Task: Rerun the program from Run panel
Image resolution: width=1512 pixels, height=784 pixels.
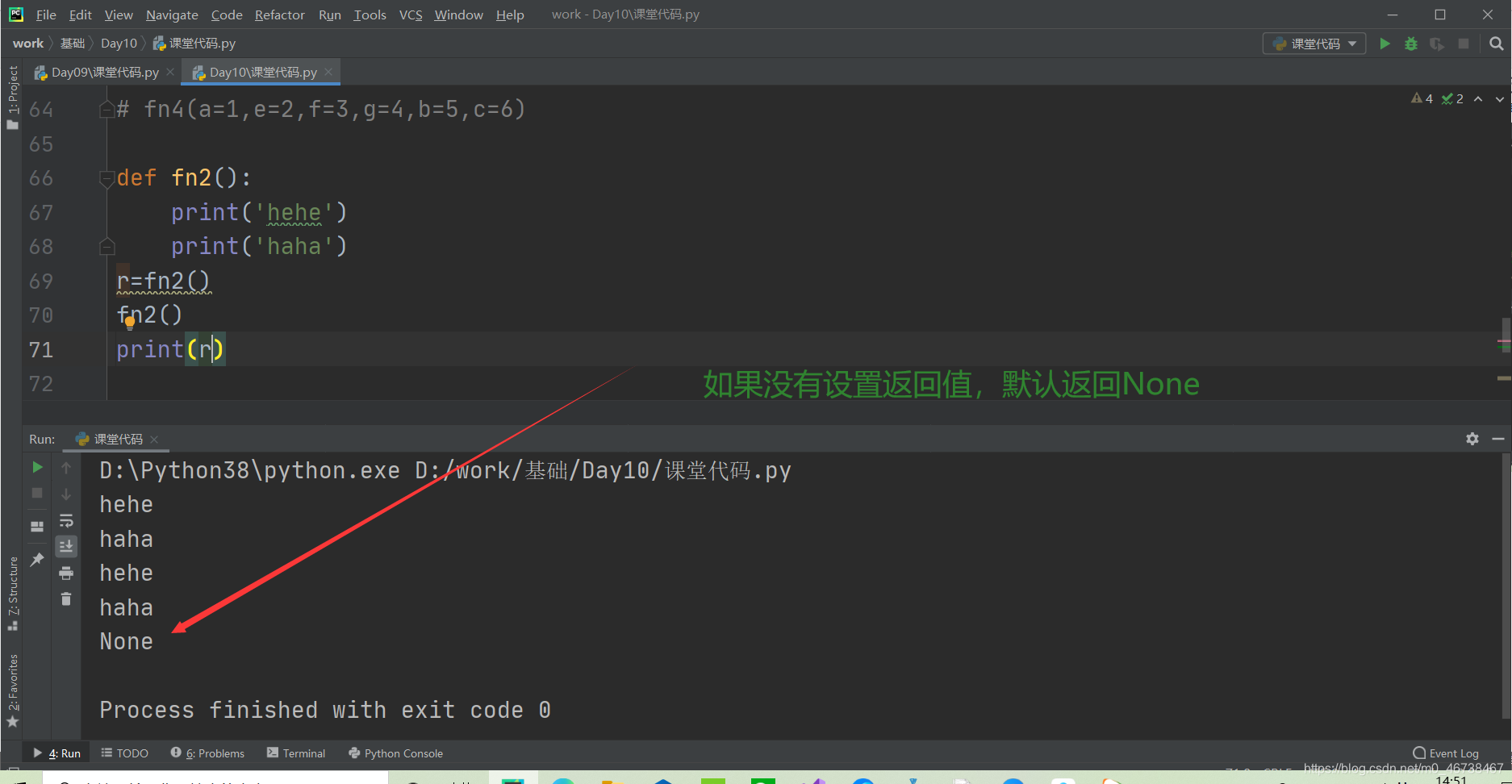Action: (37, 467)
